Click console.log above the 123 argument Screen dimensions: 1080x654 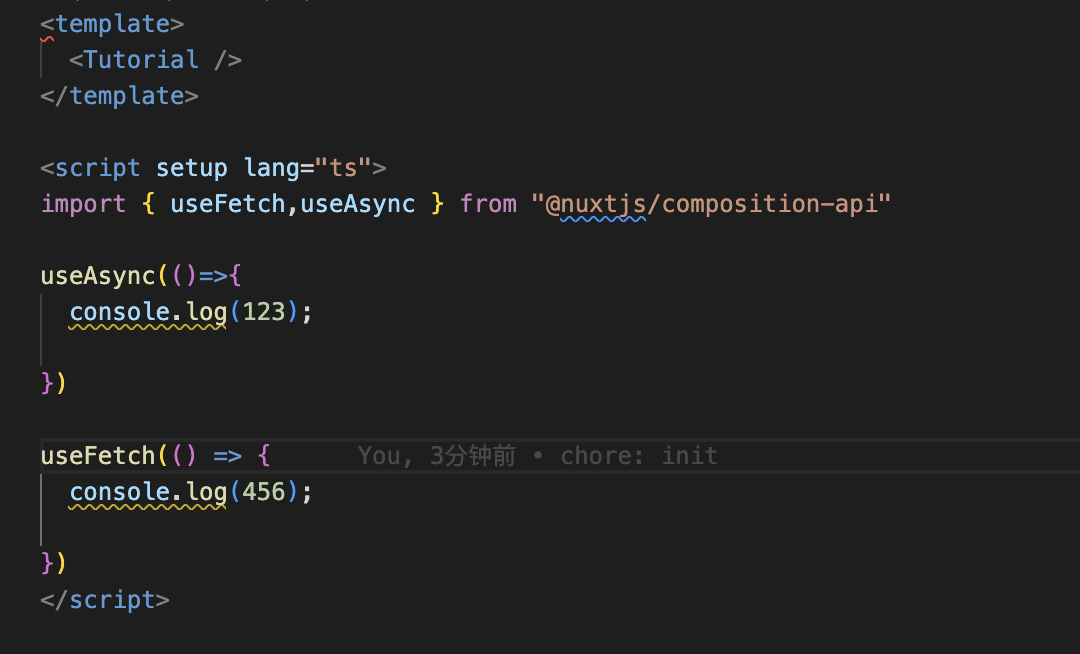148,312
